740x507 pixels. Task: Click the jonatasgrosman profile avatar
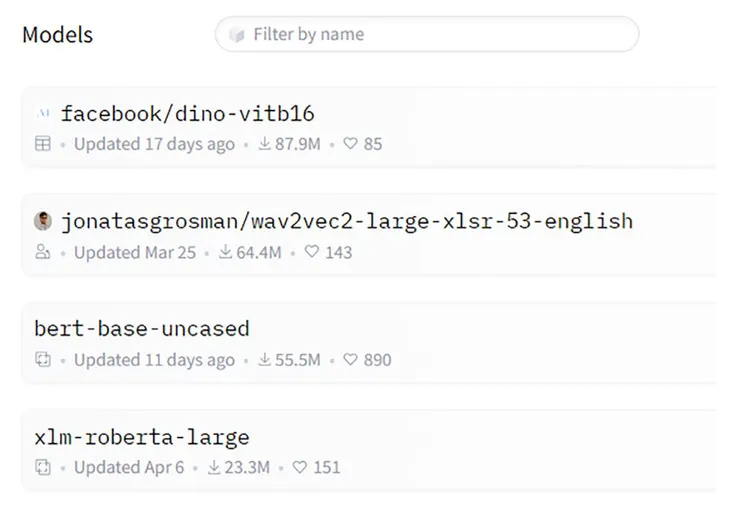[43, 221]
